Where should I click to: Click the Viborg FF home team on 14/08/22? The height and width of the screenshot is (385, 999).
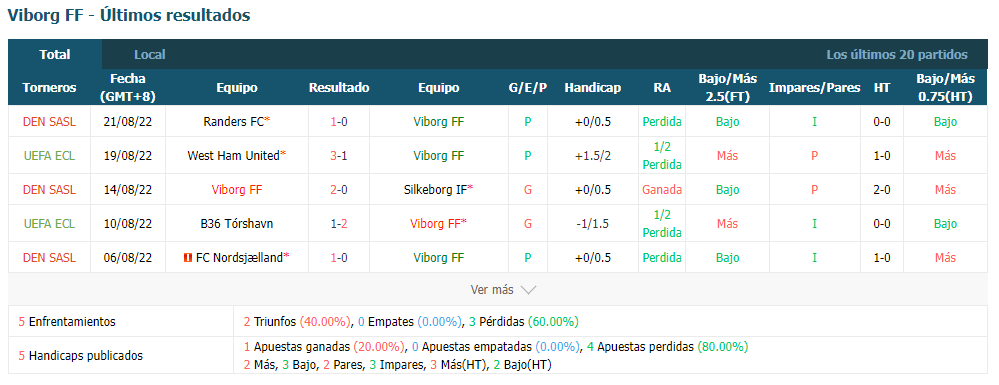coord(237,189)
